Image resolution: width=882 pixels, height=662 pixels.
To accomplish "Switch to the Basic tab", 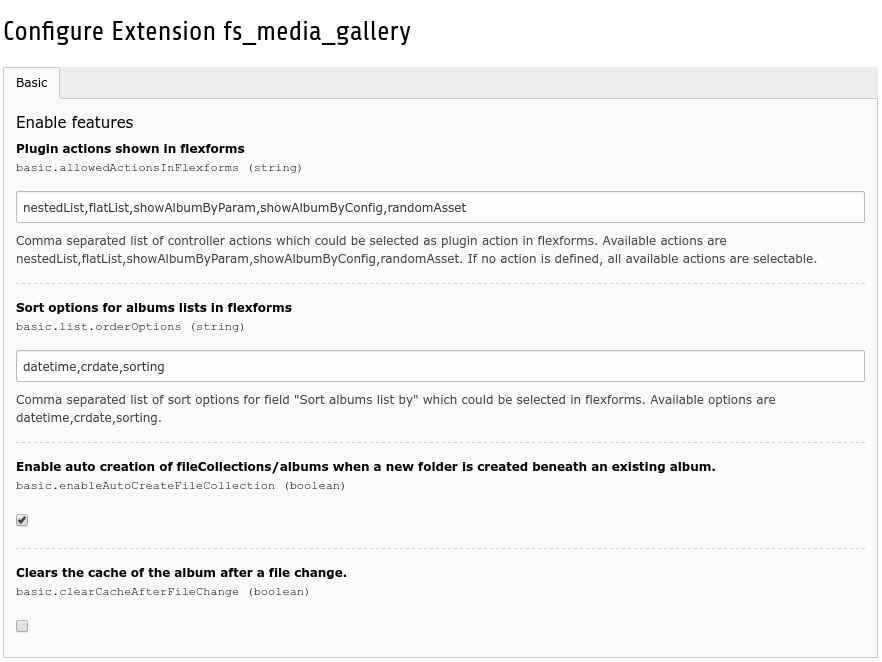I will (x=32, y=83).
